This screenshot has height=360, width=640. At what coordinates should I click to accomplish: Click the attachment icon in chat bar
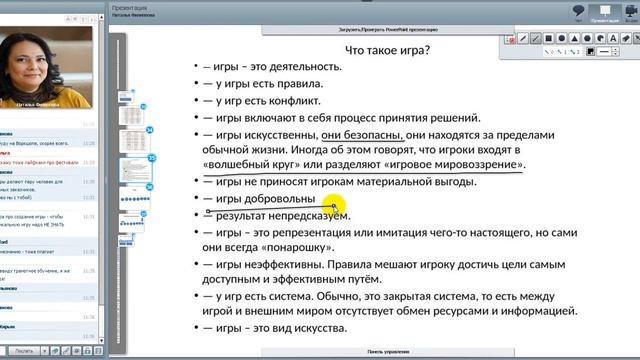click(55, 351)
